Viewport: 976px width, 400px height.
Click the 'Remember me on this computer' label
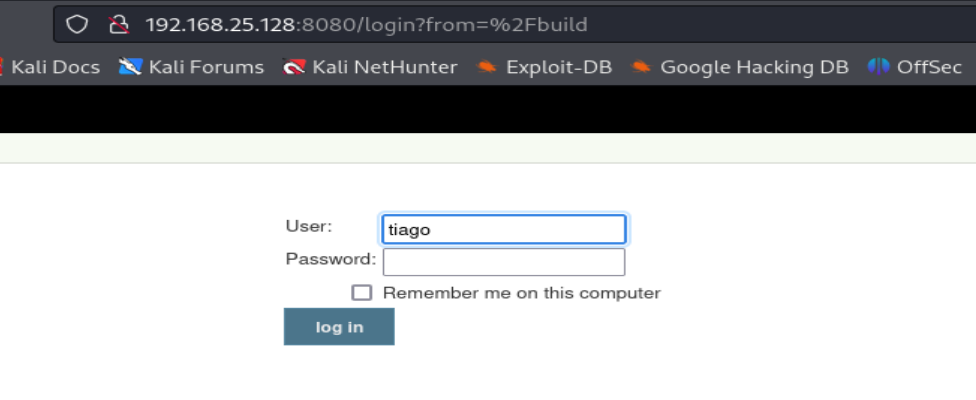522,292
